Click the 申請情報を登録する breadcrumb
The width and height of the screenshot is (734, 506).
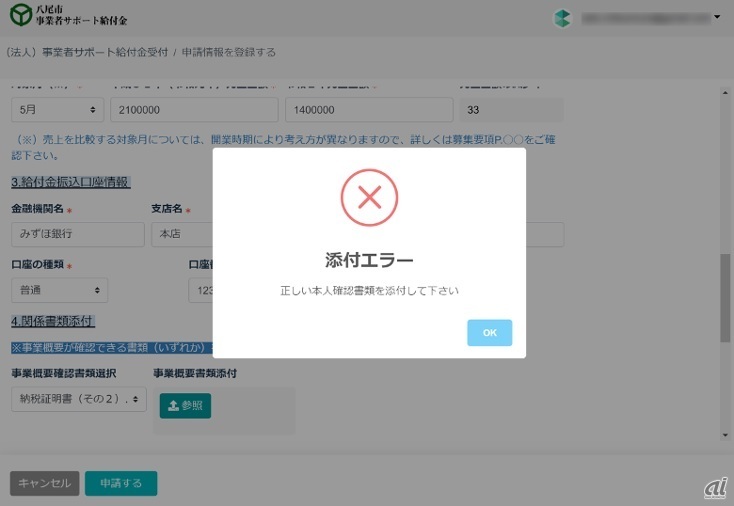[x=228, y=52]
